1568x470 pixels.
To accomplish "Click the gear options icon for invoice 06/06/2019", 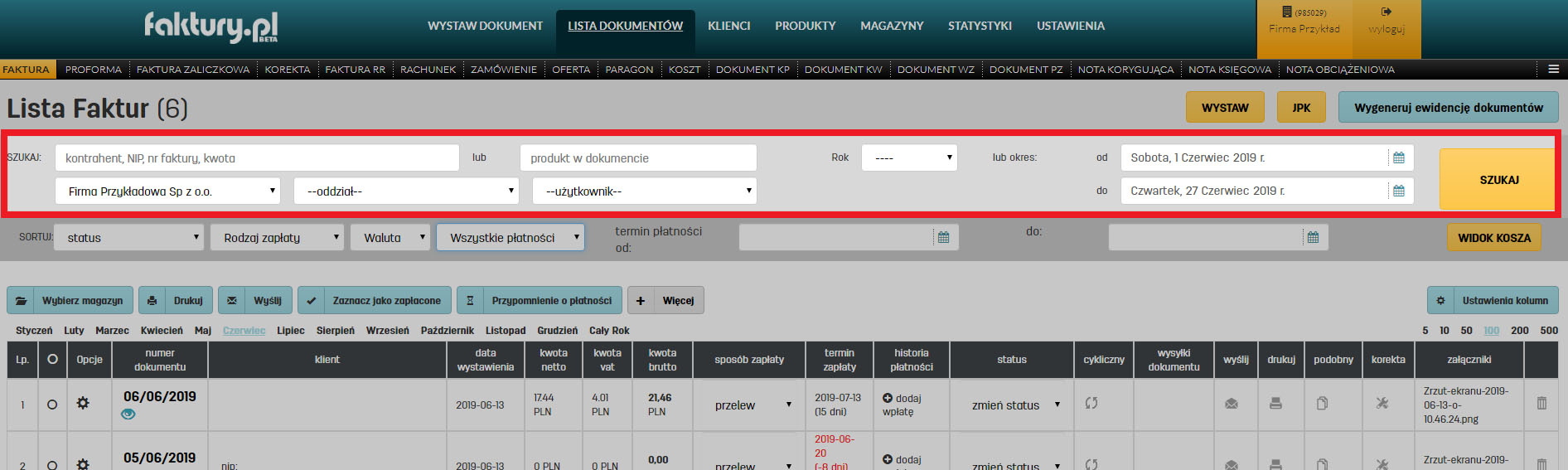I will pos(83,404).
